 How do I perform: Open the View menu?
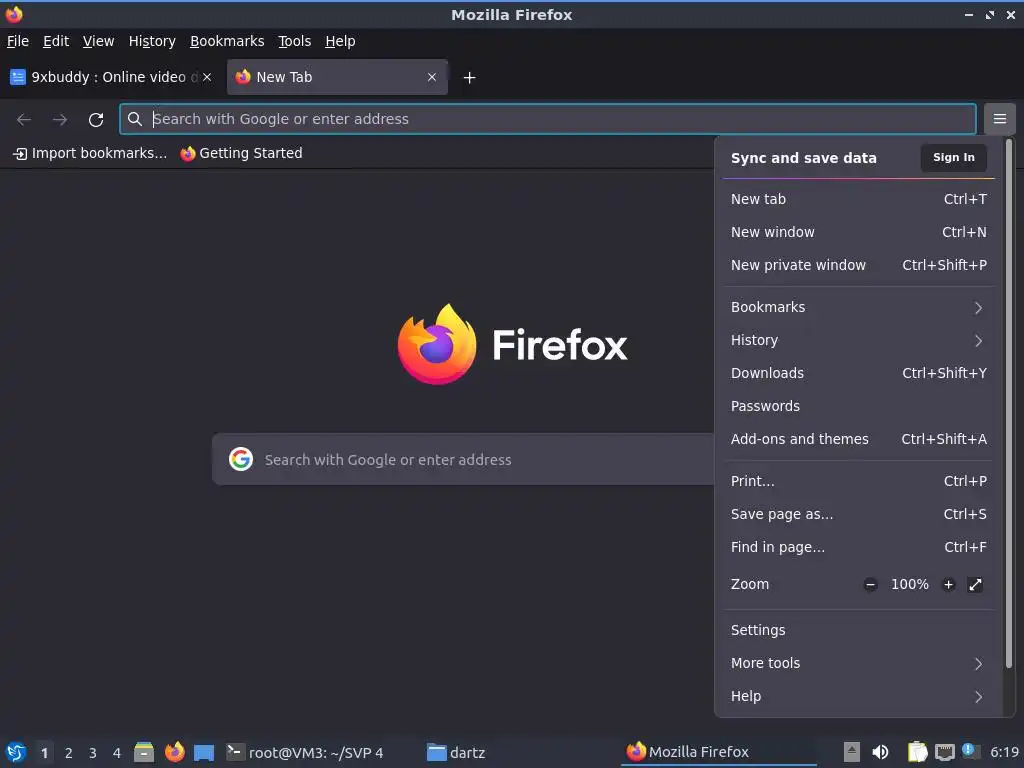coord(99,41)
